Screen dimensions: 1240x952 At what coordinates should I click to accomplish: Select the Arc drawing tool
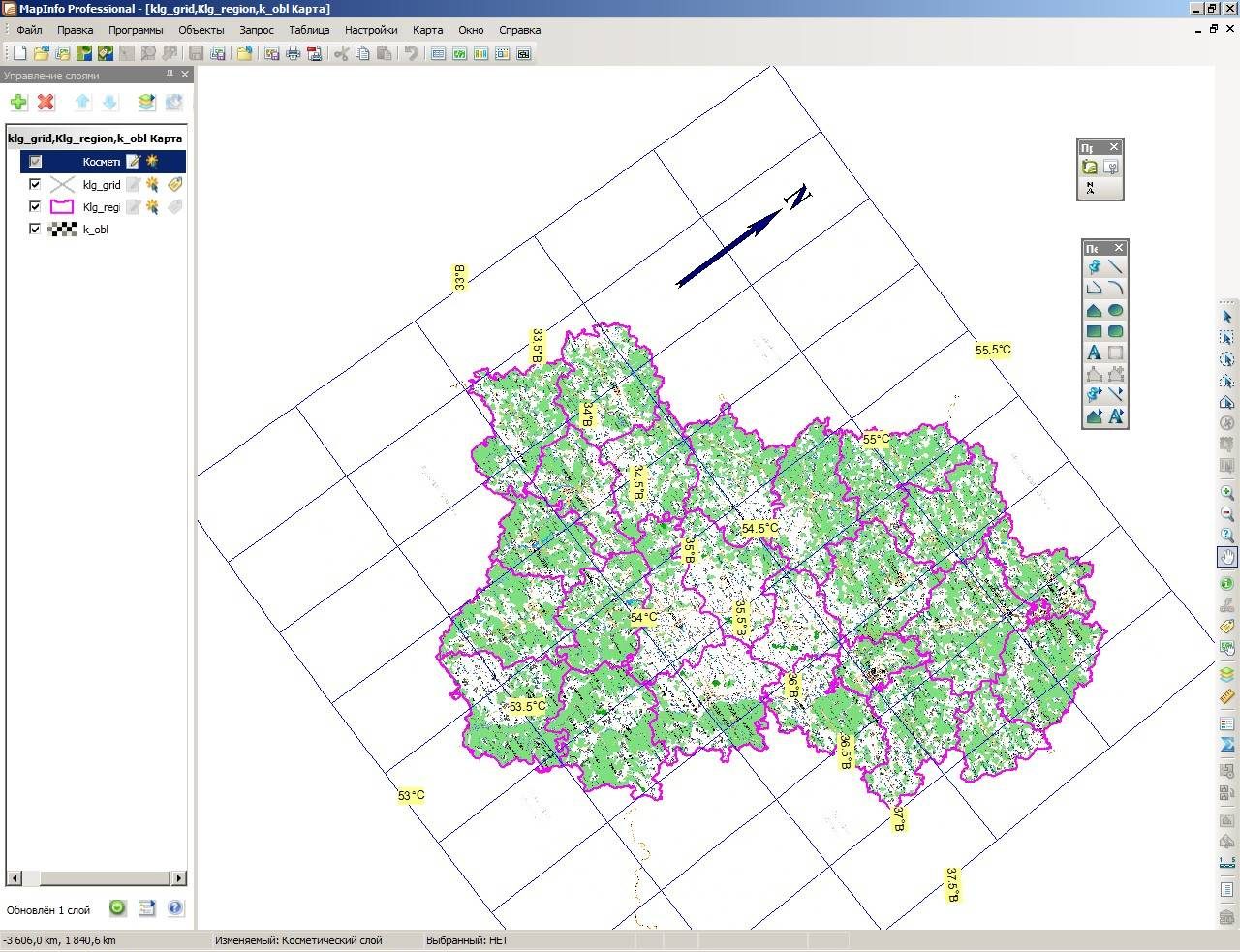tap(1116, 289)
